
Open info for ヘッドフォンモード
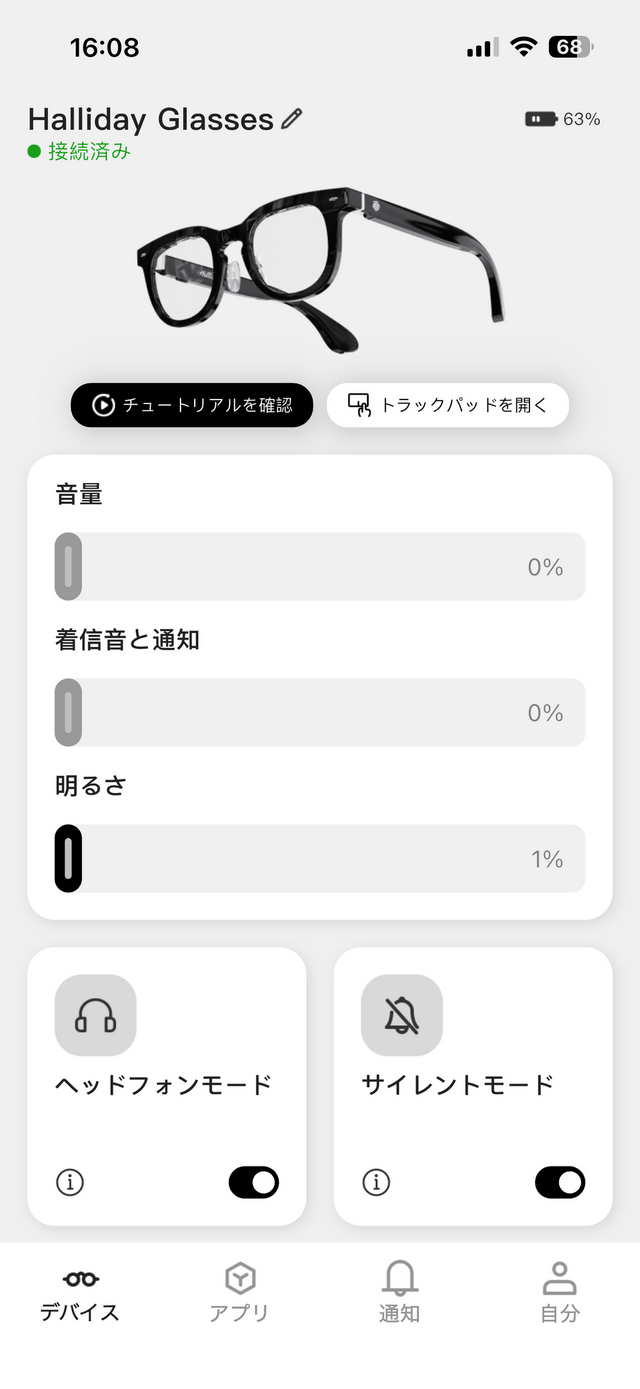pos(70,1182)
